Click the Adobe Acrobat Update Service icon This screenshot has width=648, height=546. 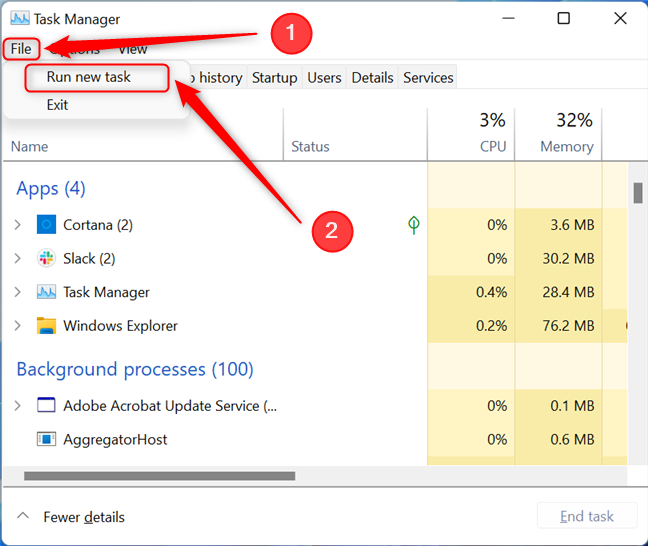[46, 405]
